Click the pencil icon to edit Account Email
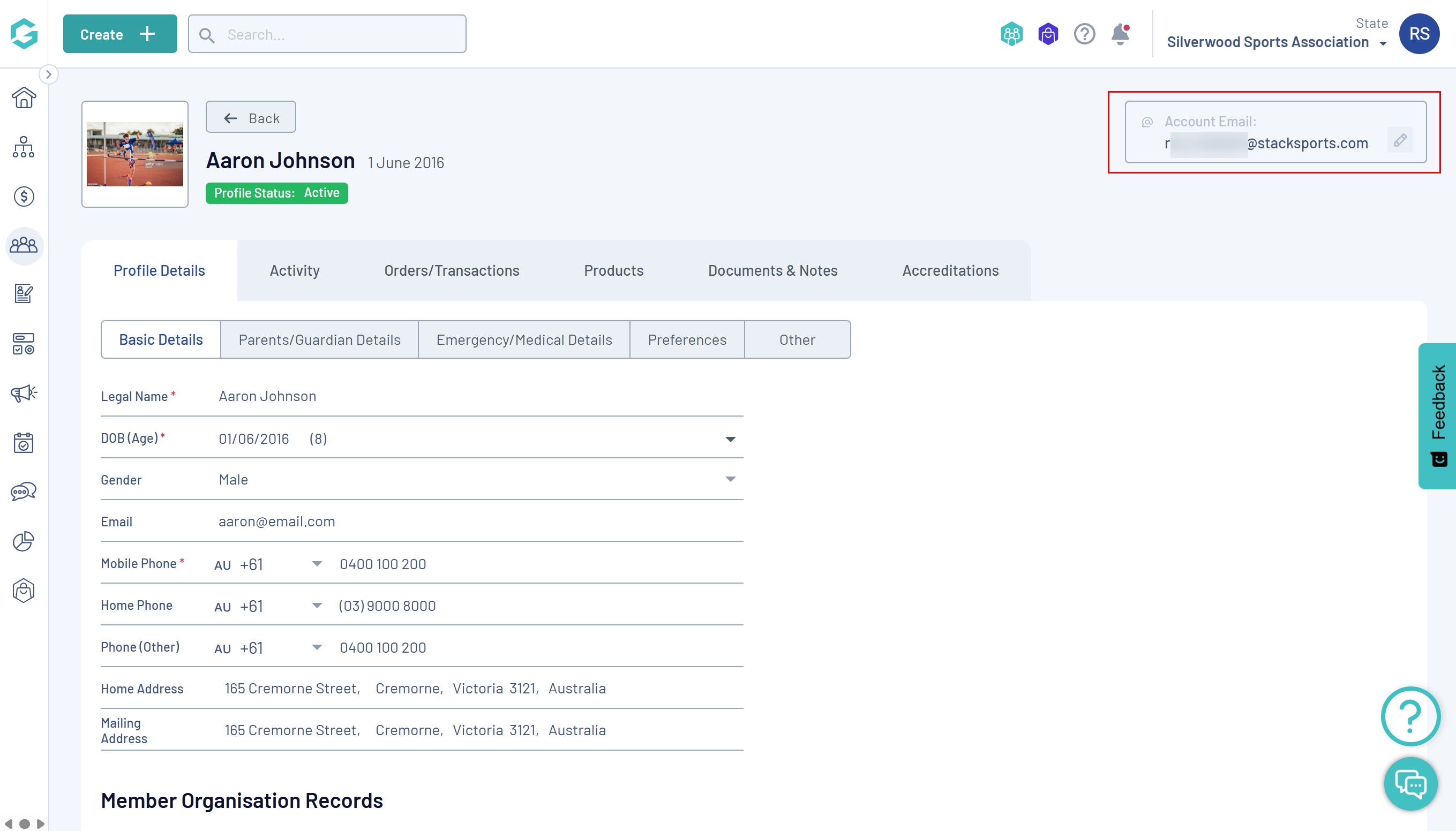 click(x=1400, y=140)
